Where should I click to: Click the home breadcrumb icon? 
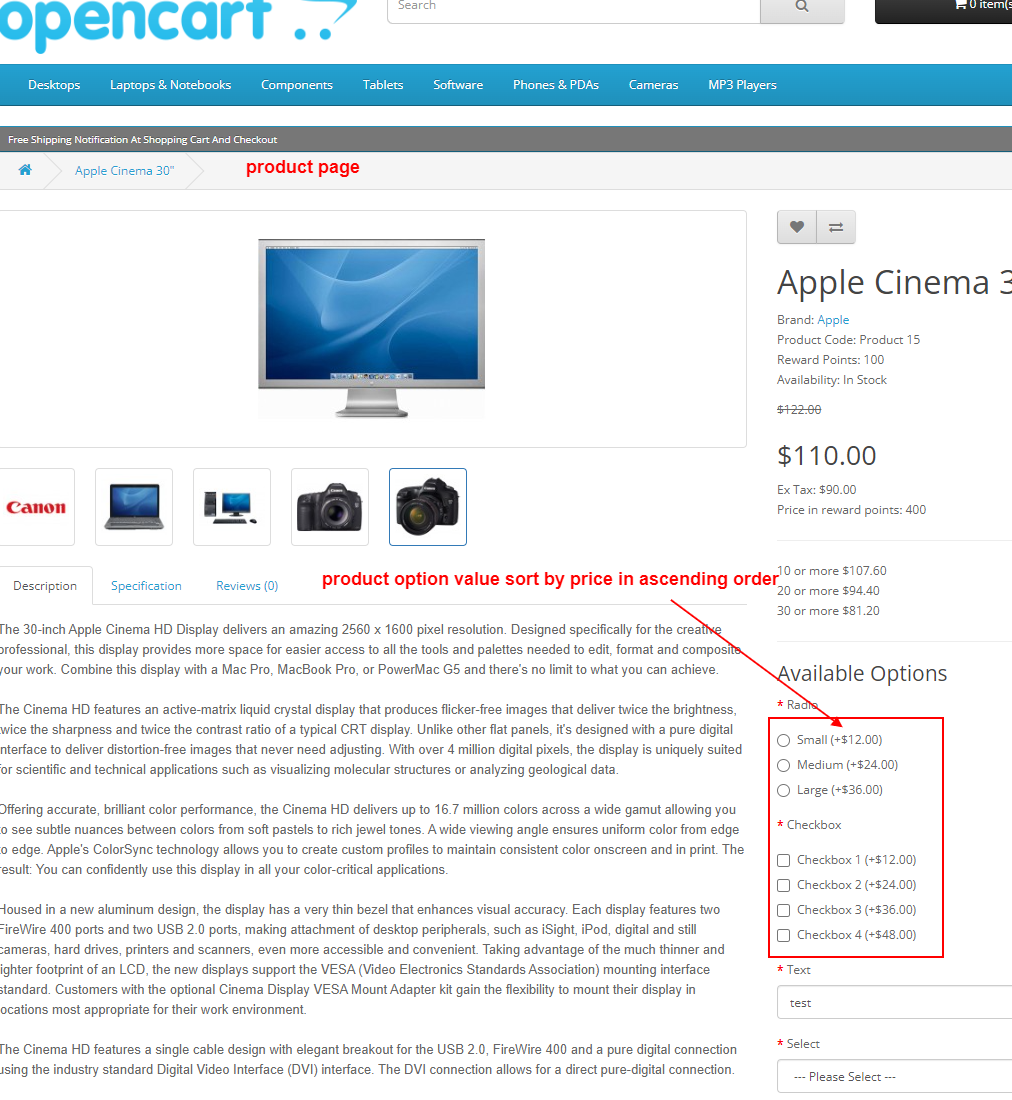click(x=24, y=170)
